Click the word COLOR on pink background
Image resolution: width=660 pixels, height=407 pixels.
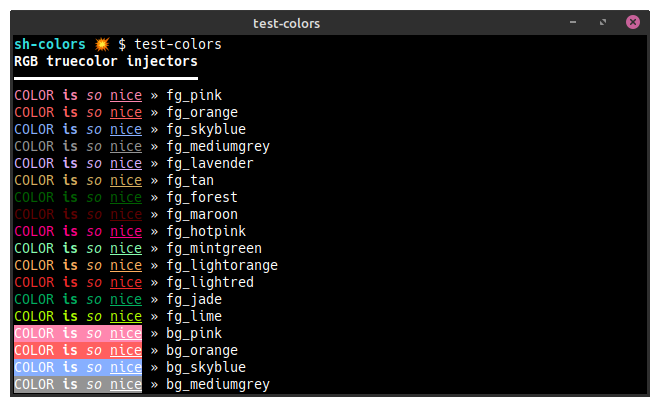(34, 333)
